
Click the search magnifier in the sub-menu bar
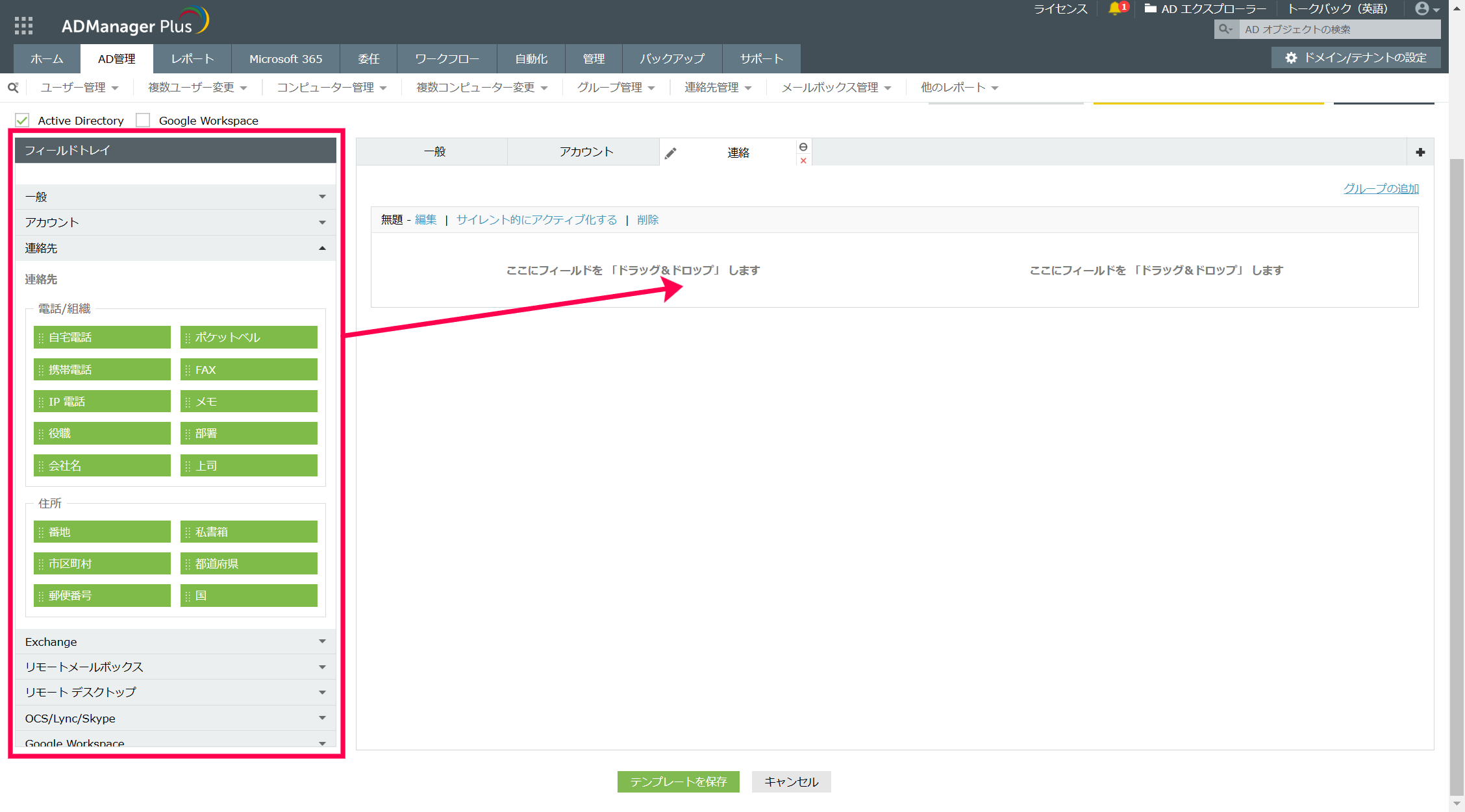click(13, 87)
